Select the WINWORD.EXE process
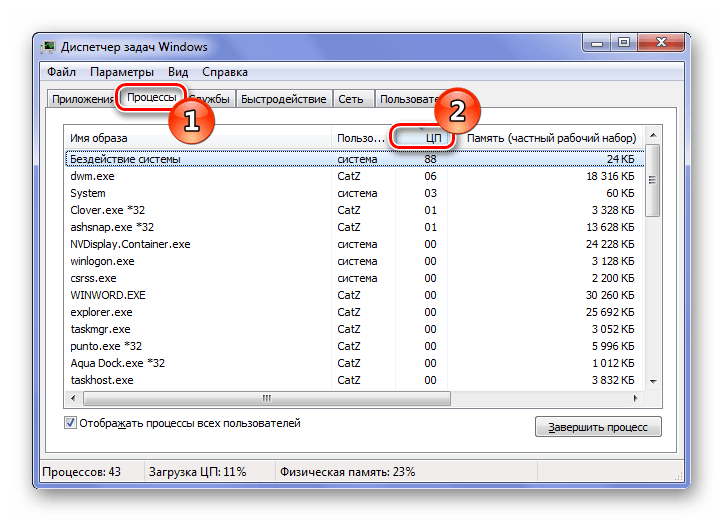 click(355, 295)
